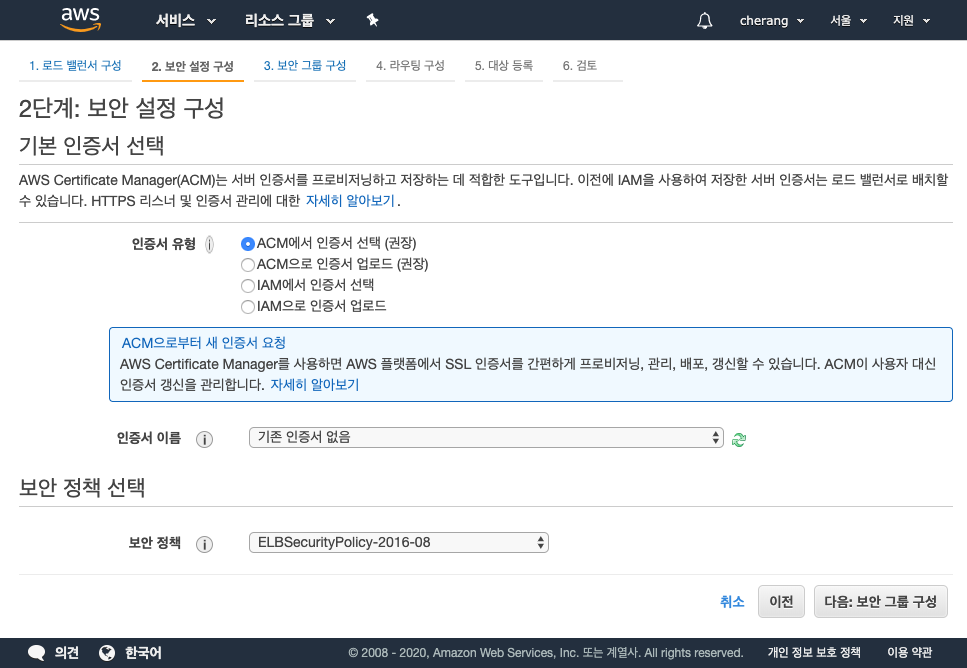Open 'ACM으로부터 새 인증서 요청' link
This screenshot has width=967, height=668.
pyautogui.click(x=204, y=343)
